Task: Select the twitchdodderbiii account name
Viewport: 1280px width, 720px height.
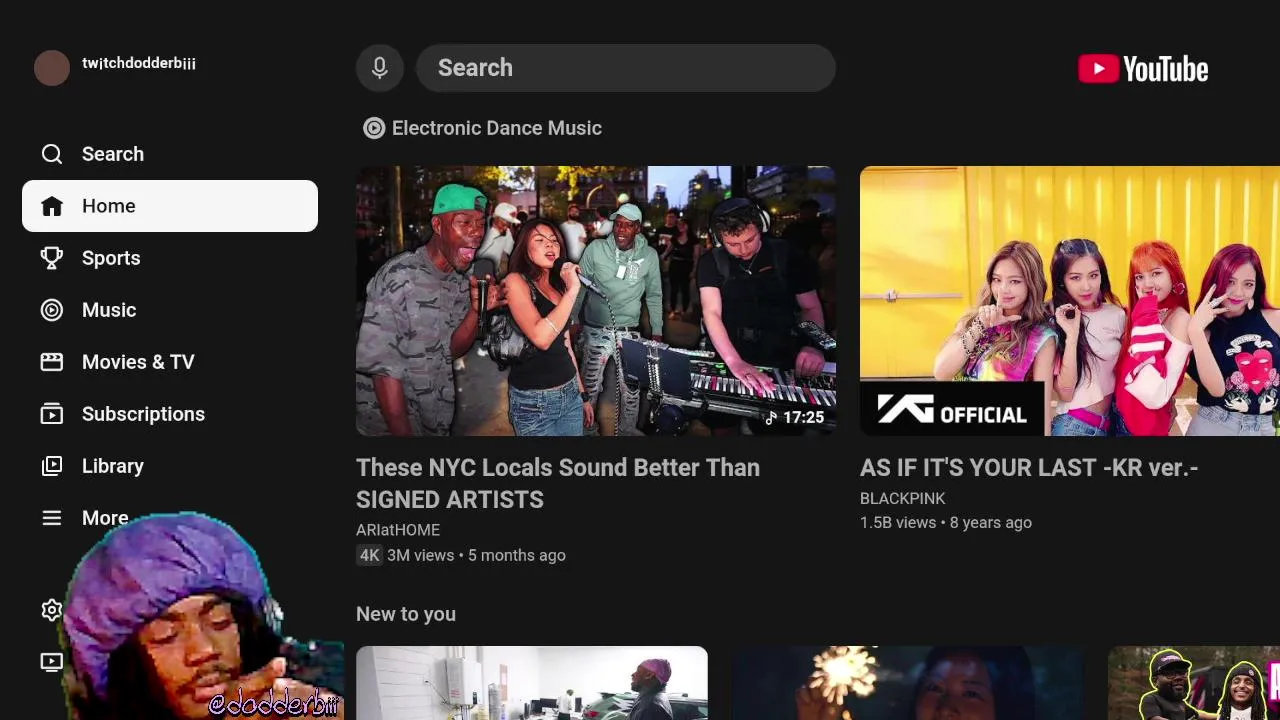Action: (x=139, y=63)
